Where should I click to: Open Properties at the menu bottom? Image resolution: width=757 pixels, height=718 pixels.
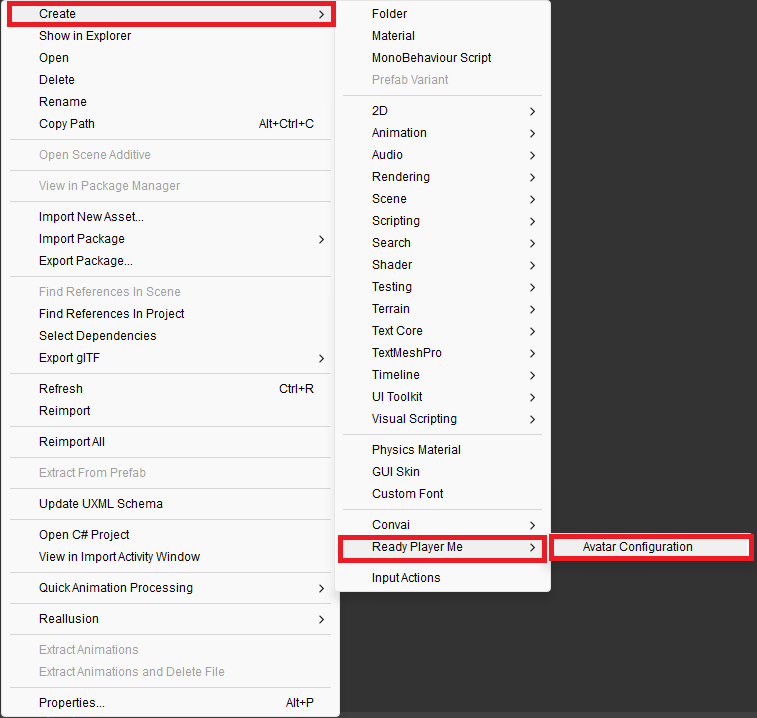click(x=71, y=703)
